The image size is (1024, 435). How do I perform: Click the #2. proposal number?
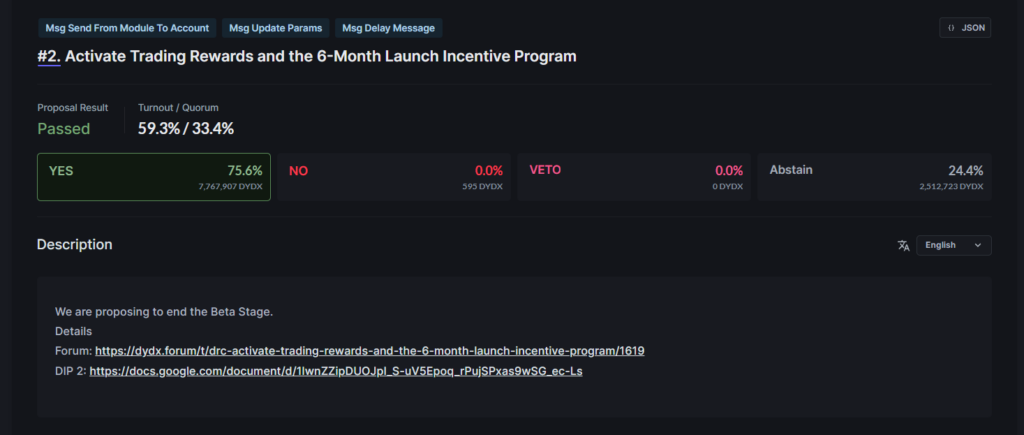pyautogui.click(x=49, y=57)
